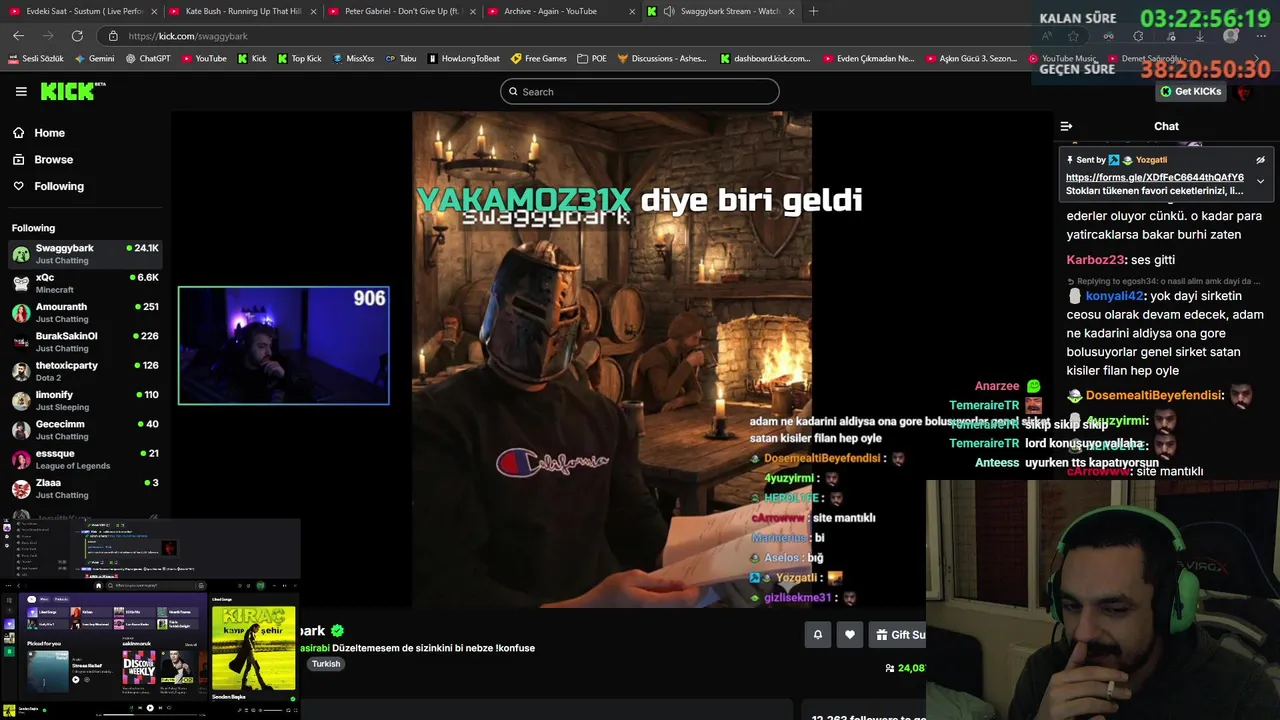Click the DosemealtiBeyefendisi username in the chat panel

(x=1153, y=395)
